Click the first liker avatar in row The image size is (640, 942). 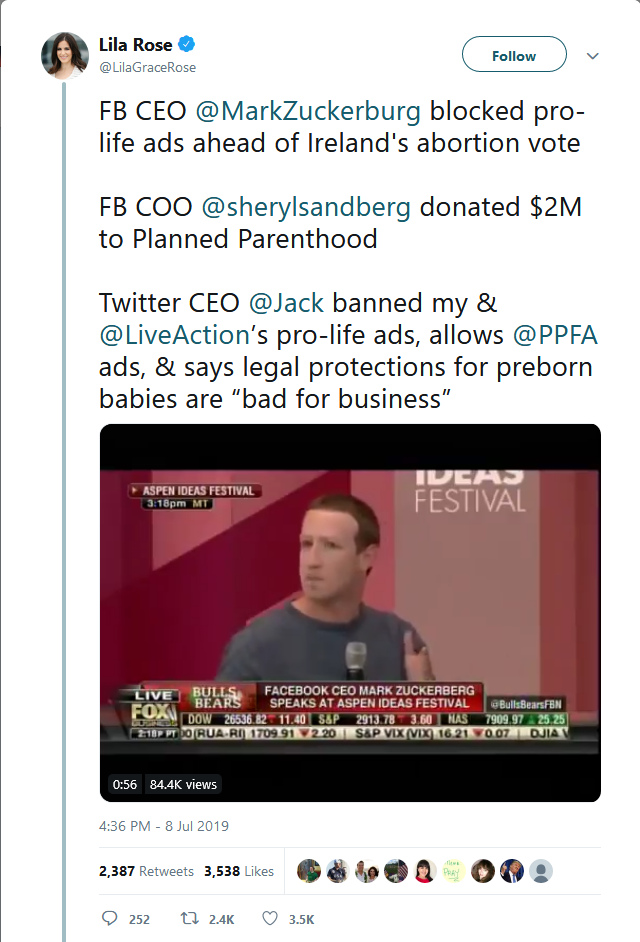point(309,870)
